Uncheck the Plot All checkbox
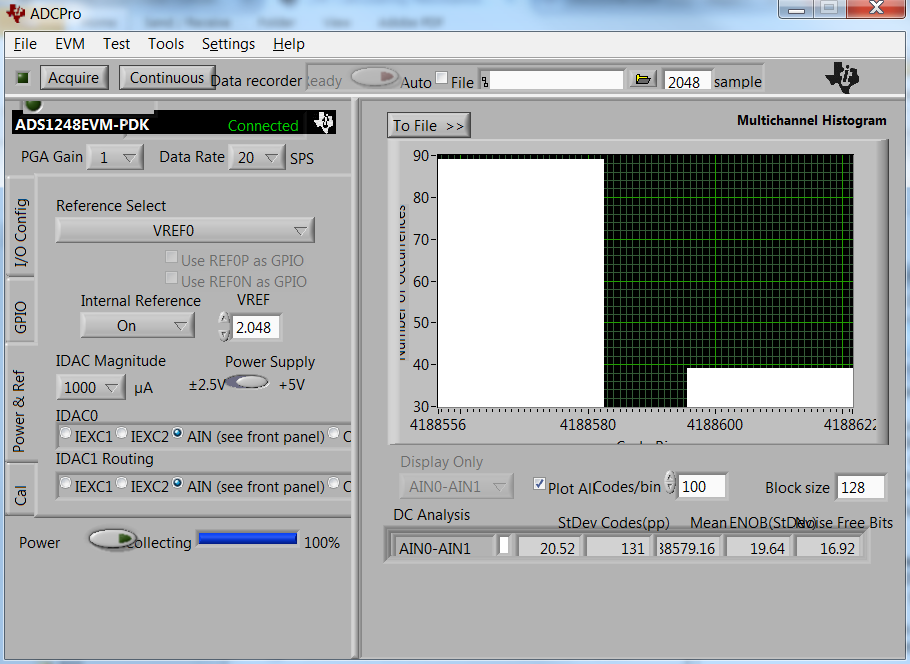This screenshot has height=664, width=910. pos(539,483)
